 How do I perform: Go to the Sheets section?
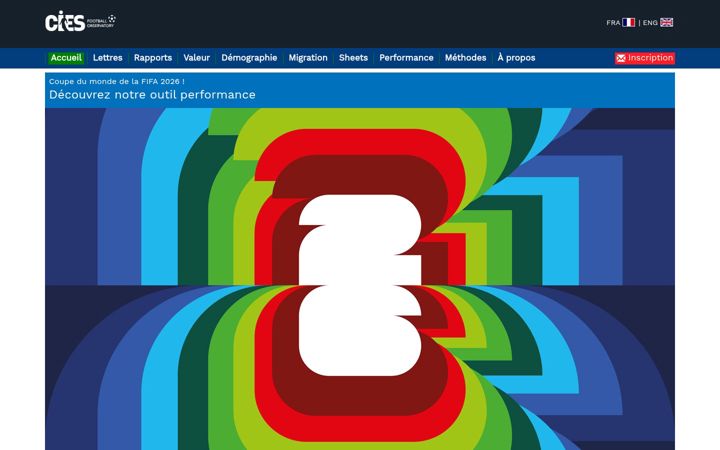tap(353, 58)
